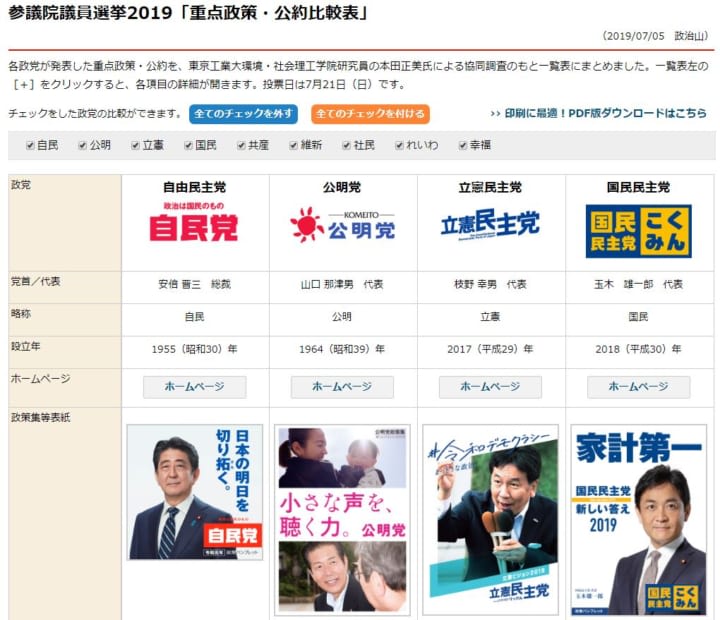Image resolution: width=720 pixels, height=620 pixels.
Task: Uncheck the 共産 checkbox
Action: click(x=241, y=146)
